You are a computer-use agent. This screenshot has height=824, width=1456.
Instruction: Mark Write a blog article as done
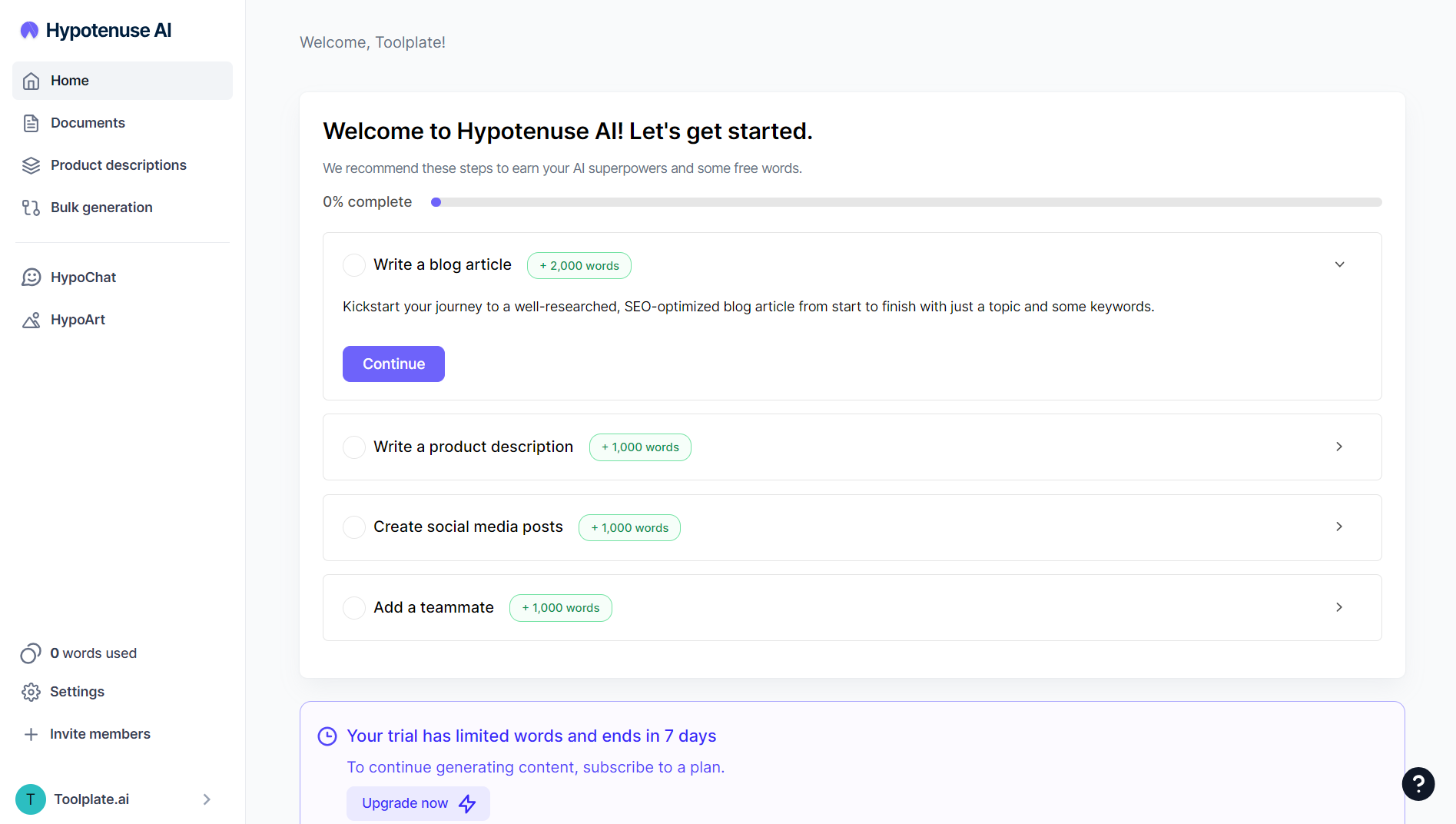click(354, 265)
